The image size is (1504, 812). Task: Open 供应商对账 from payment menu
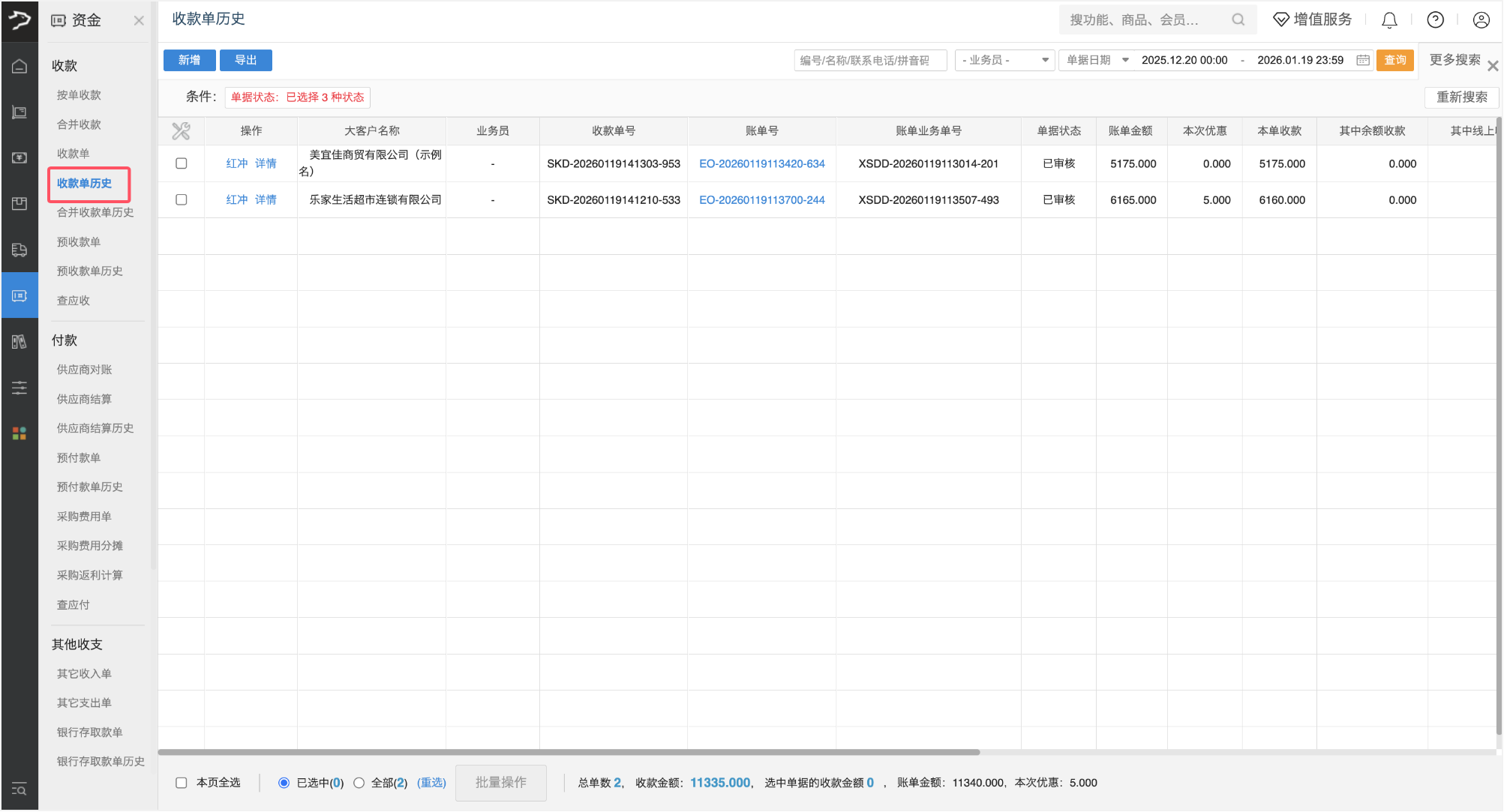pos(83,369)
